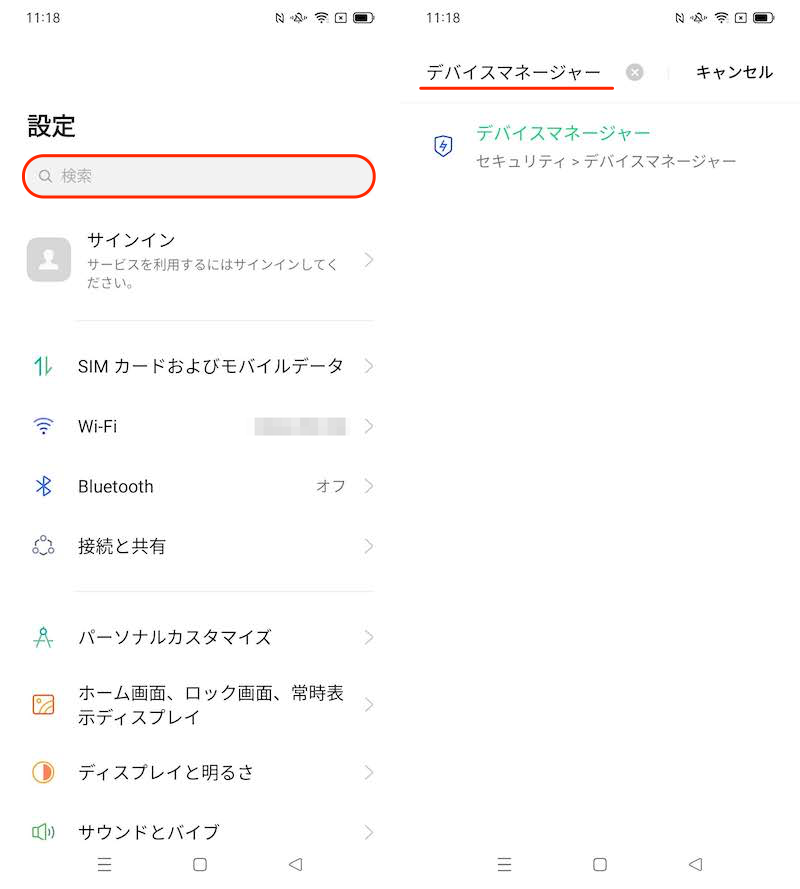
Task: Open the サインイン chevron arrow
Action: tap(369, 260)
